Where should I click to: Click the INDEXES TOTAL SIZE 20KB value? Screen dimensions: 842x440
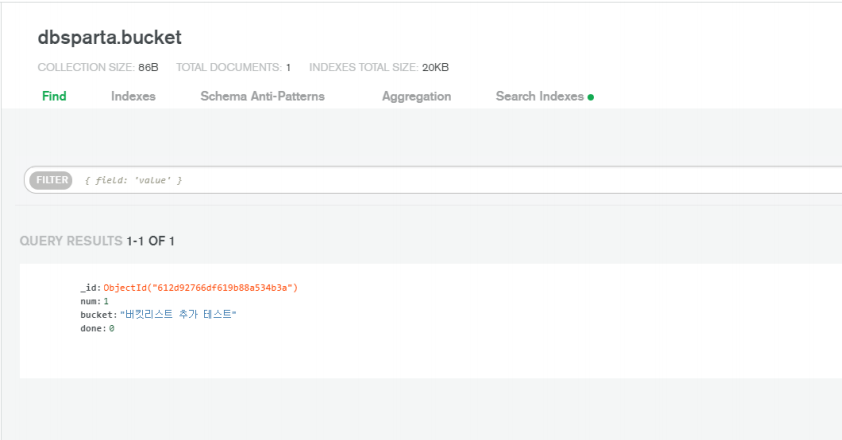coord(435,67)
